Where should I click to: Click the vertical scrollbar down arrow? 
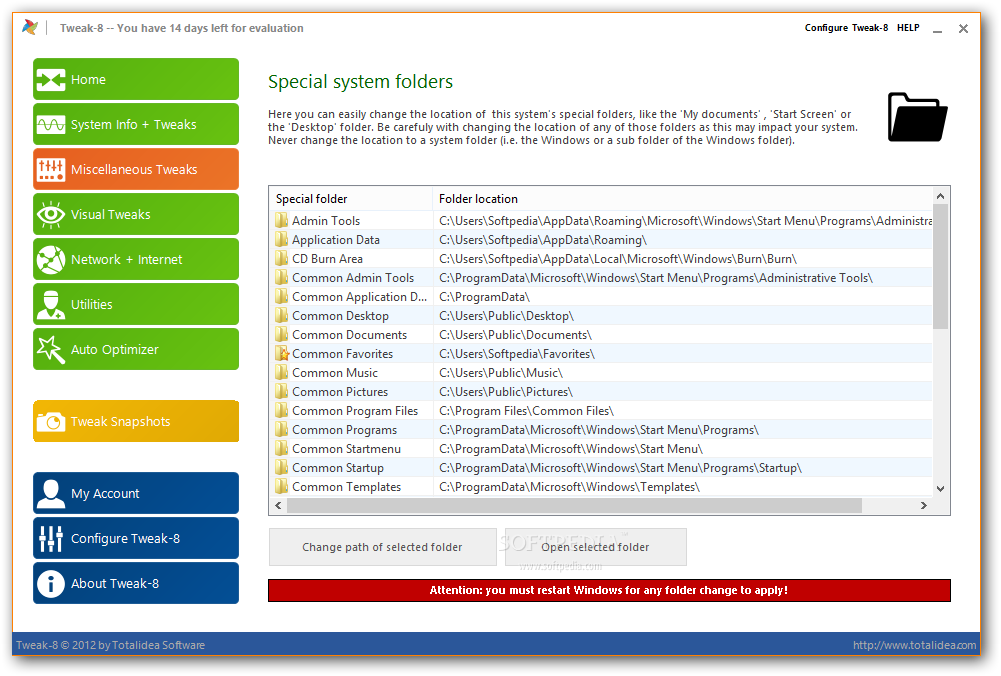coord(940,489)
